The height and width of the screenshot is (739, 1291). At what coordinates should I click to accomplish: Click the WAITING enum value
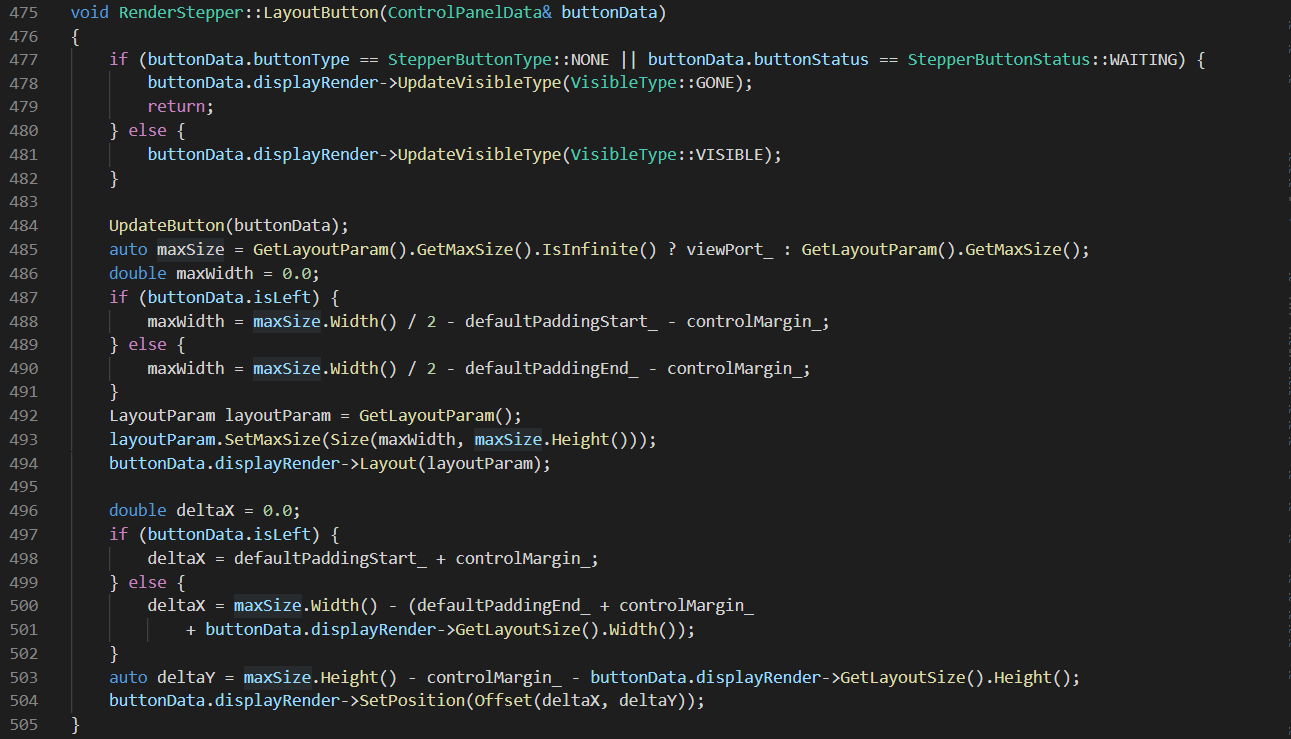click(1143, 60)
